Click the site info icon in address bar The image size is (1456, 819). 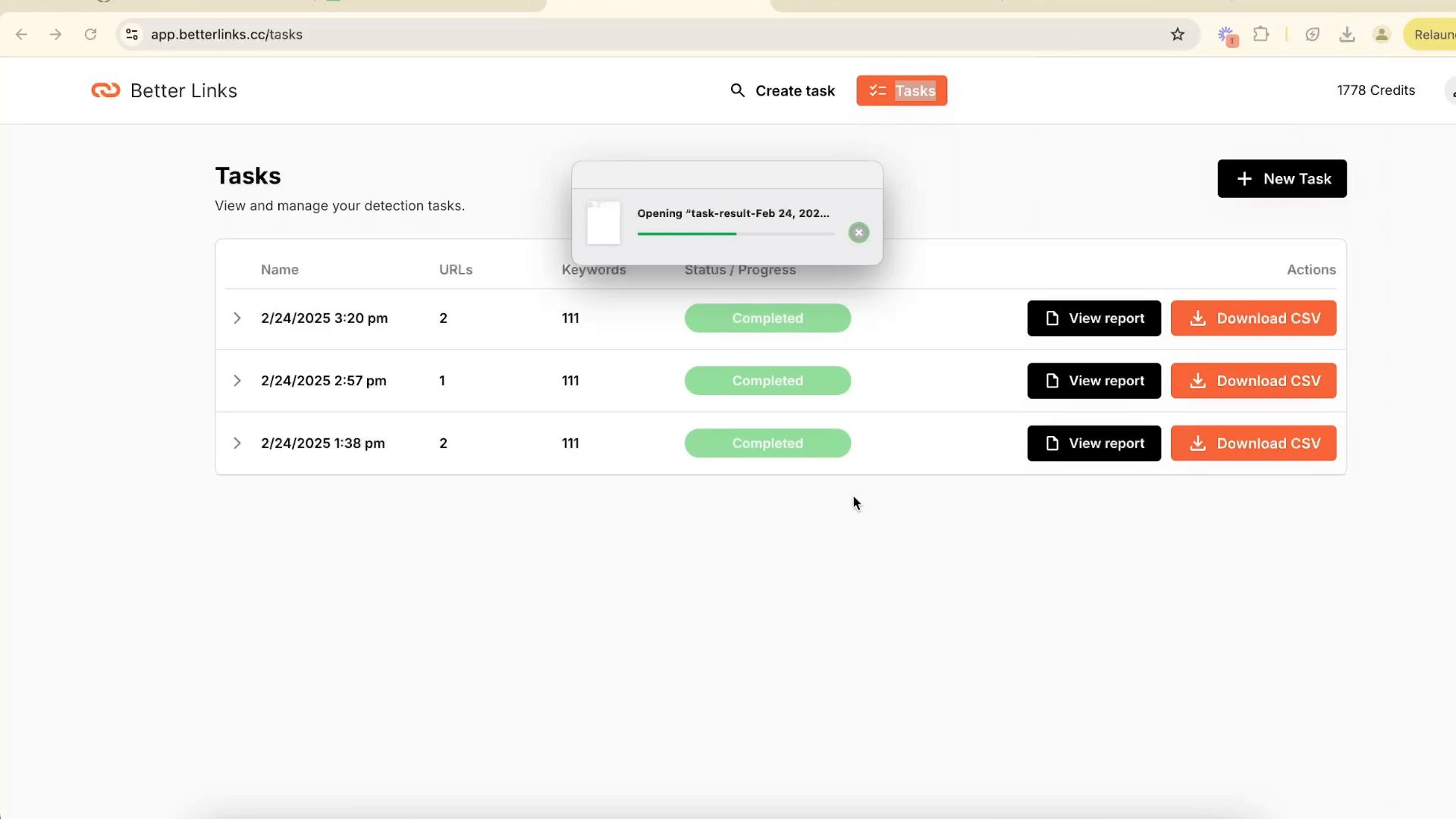point(132,34)
